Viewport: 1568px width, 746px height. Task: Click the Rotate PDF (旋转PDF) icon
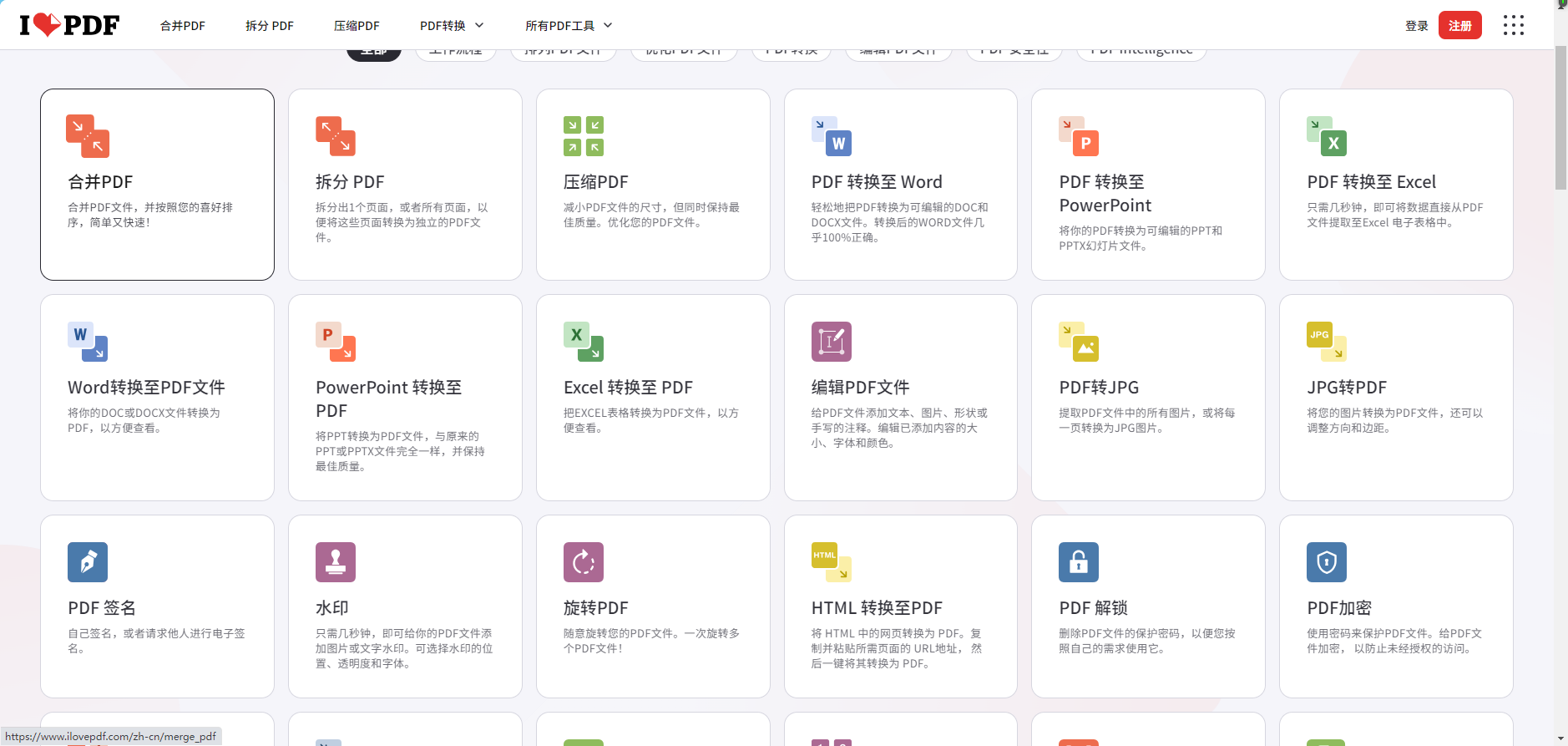point(584,562)
